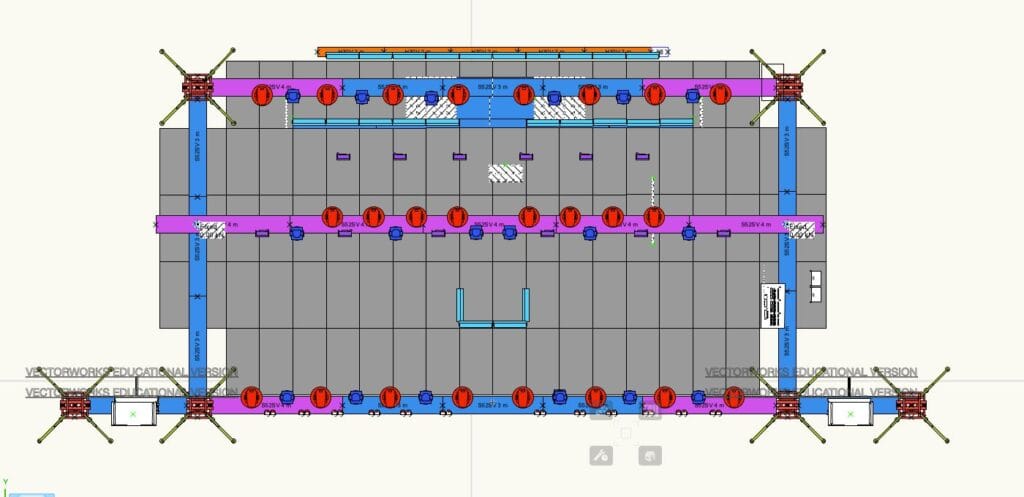Click the faint gray icon right of wrench icon

point(650,456)
